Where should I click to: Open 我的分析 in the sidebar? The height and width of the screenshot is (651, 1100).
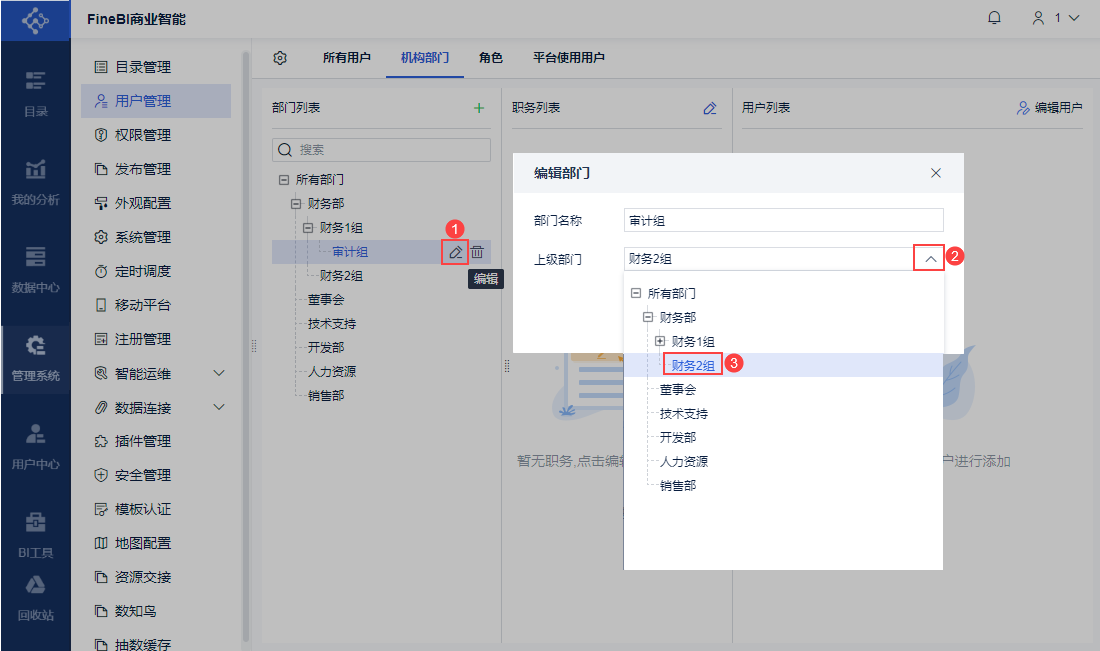[35, 182]
